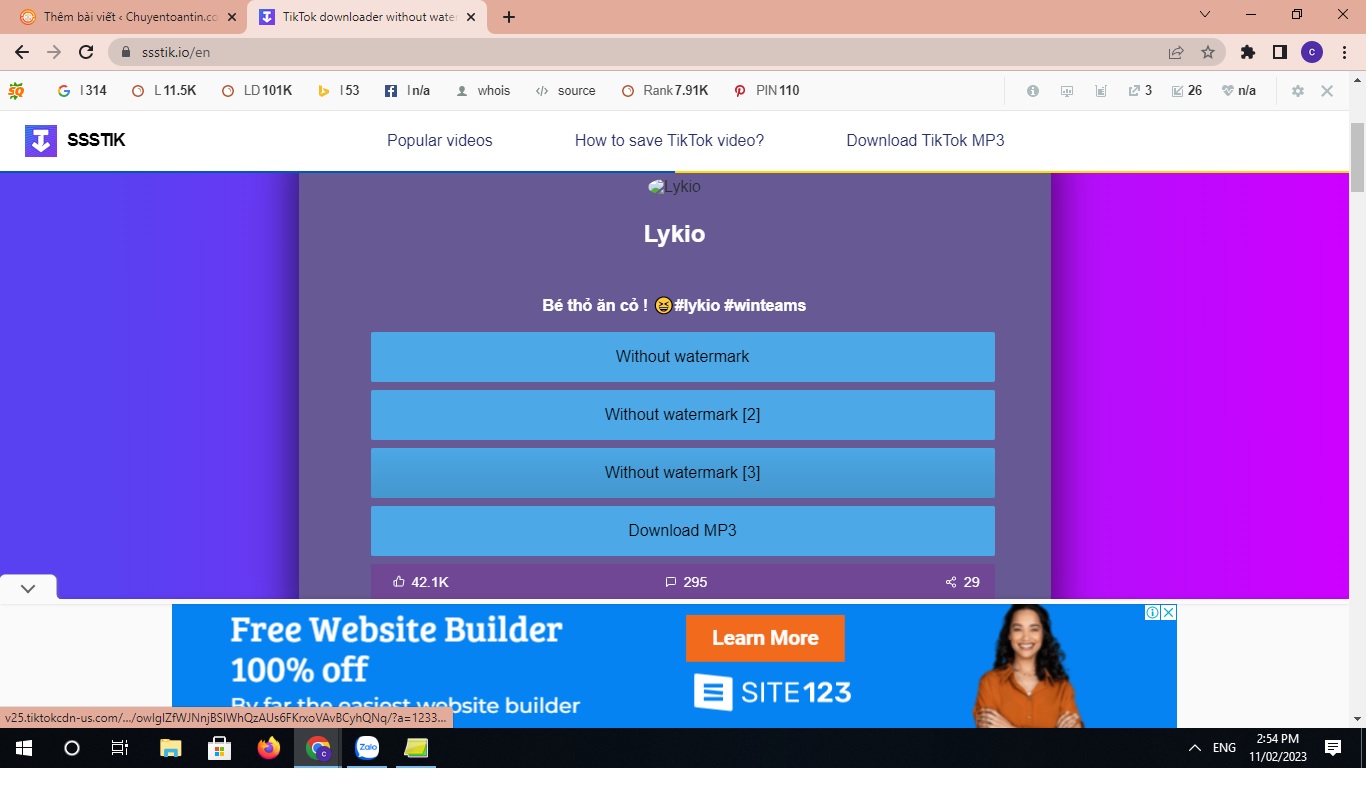Image resolution: width=1366 pixels, height=800 pixels.
Task: Open external links count 3
Action: pos(1140,91)
